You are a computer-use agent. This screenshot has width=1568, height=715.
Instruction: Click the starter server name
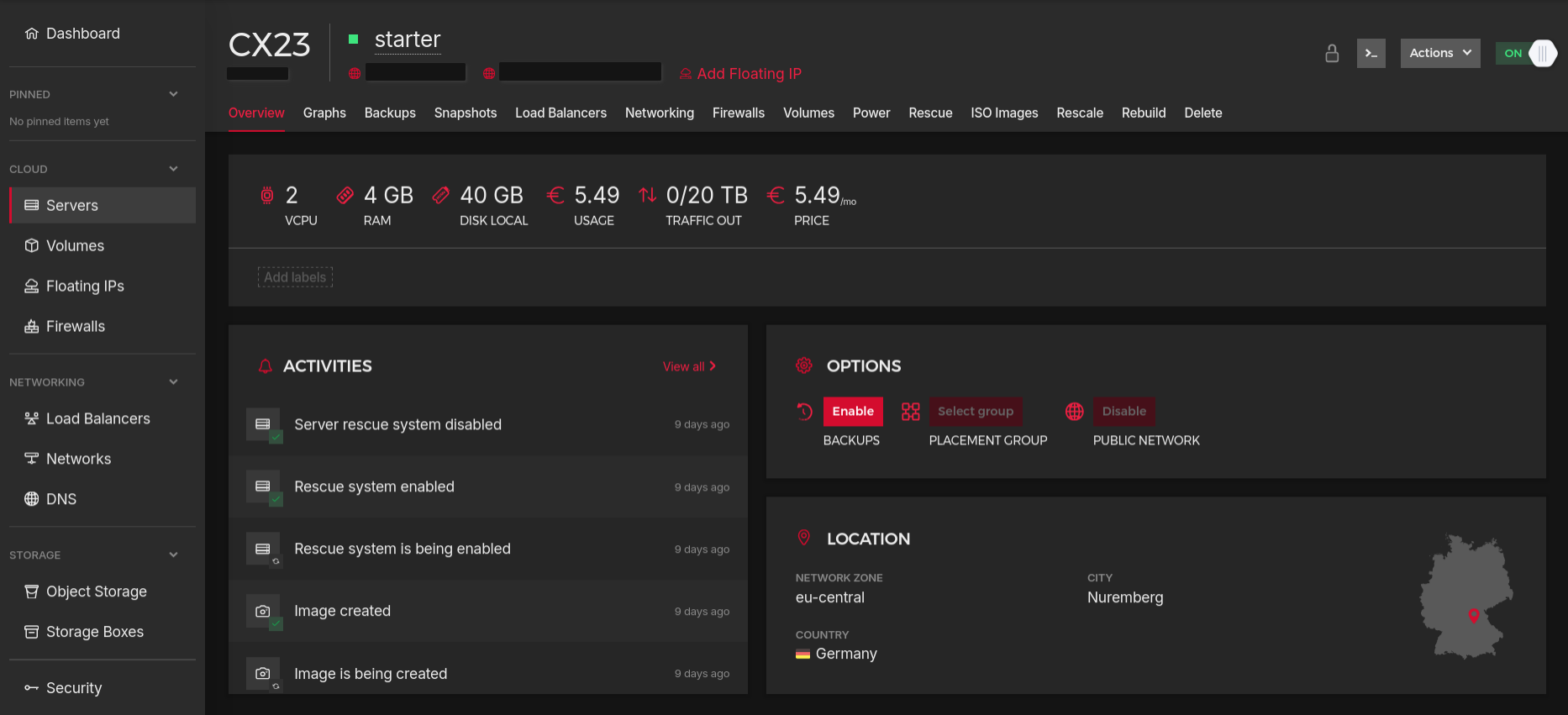point(408,39)
